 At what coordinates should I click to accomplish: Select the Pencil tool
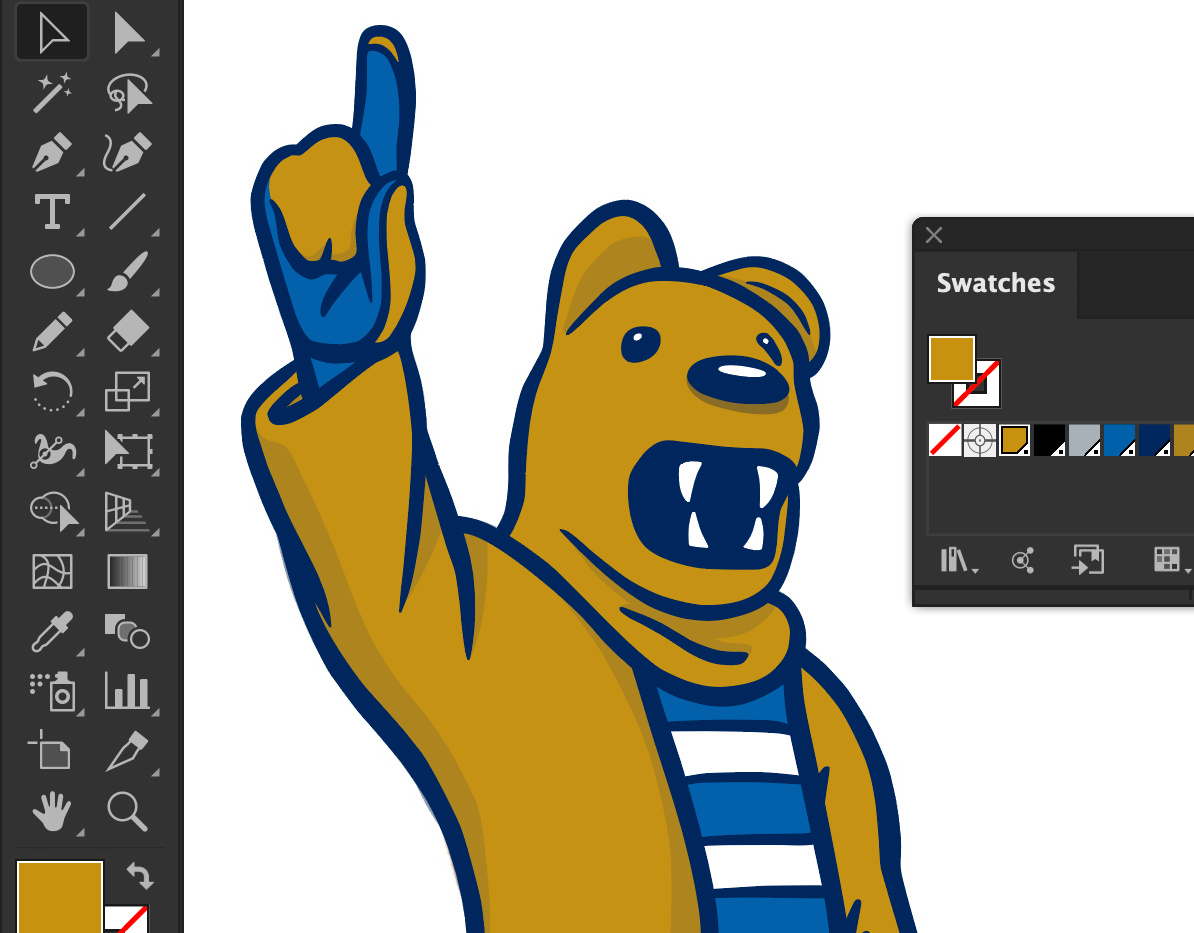tap(52, 331)
